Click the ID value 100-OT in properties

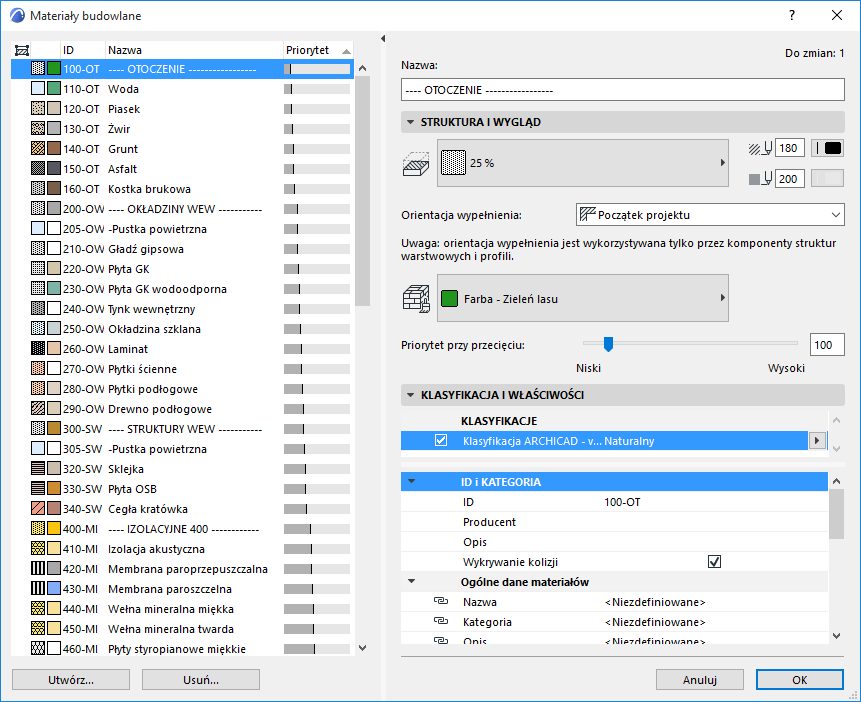click(x=622, y=502)
